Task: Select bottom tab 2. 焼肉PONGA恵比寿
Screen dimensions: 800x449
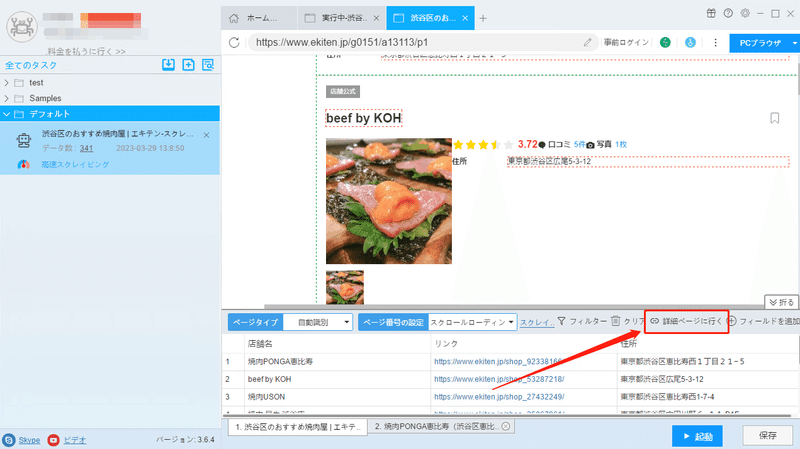Action: 441,427
